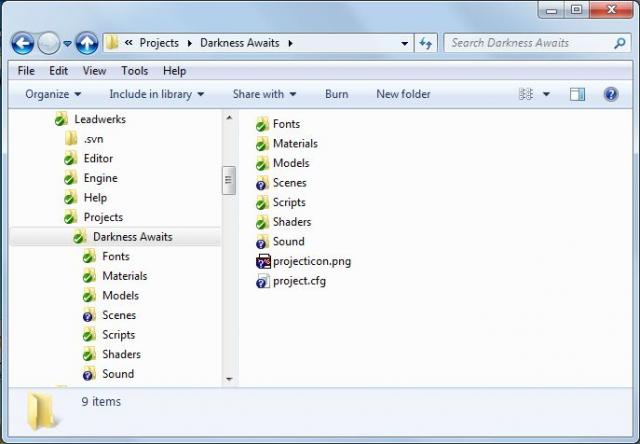Open projecticon.png file in file list
The image size is (640, 444).
tap(311, 261)
